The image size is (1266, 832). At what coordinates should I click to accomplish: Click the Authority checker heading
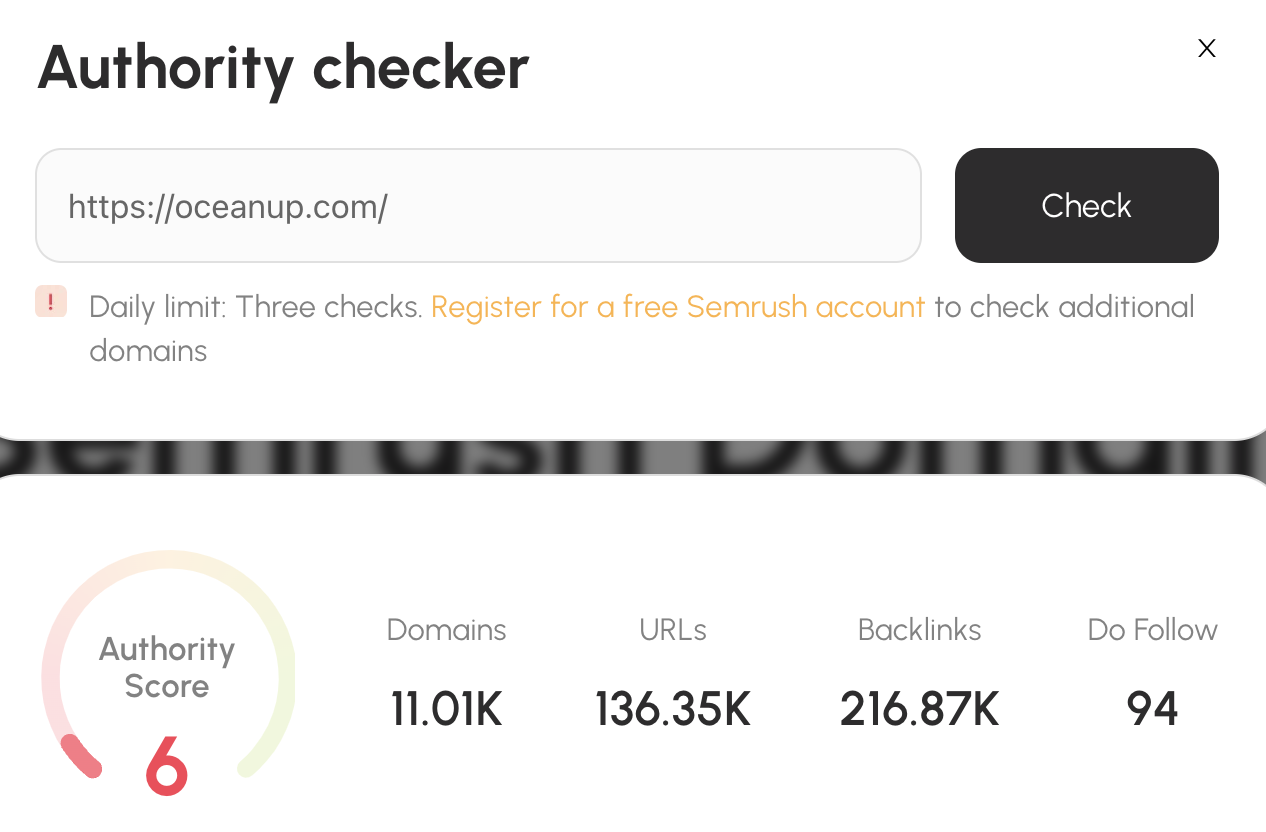[283, 68]
